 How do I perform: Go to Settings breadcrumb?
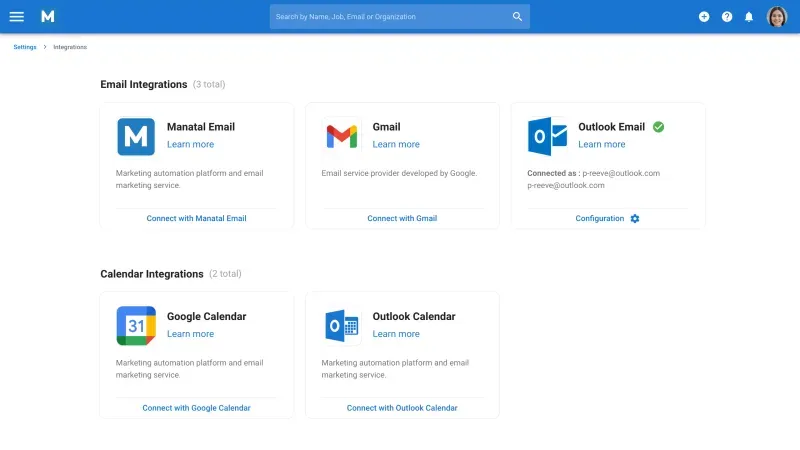[25, 47]
